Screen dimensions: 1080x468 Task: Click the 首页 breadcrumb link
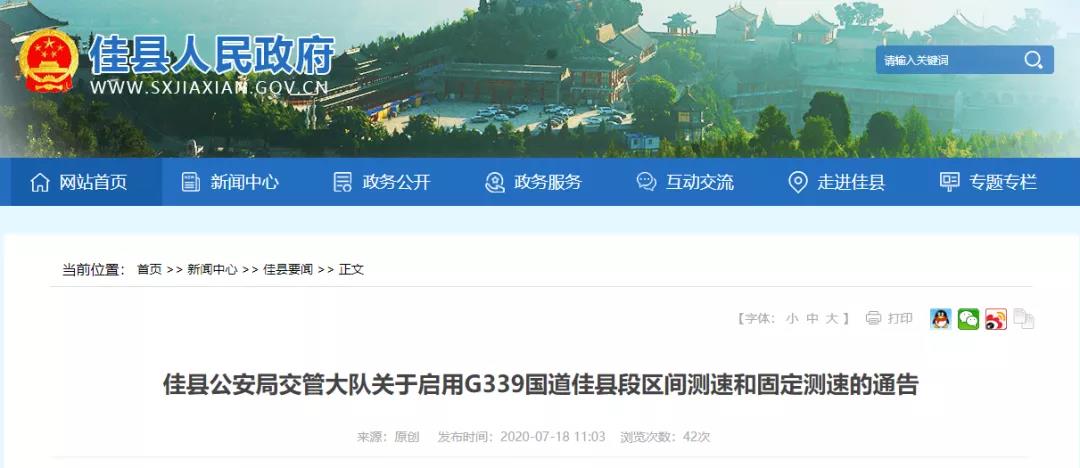click(x=149, y=269)
